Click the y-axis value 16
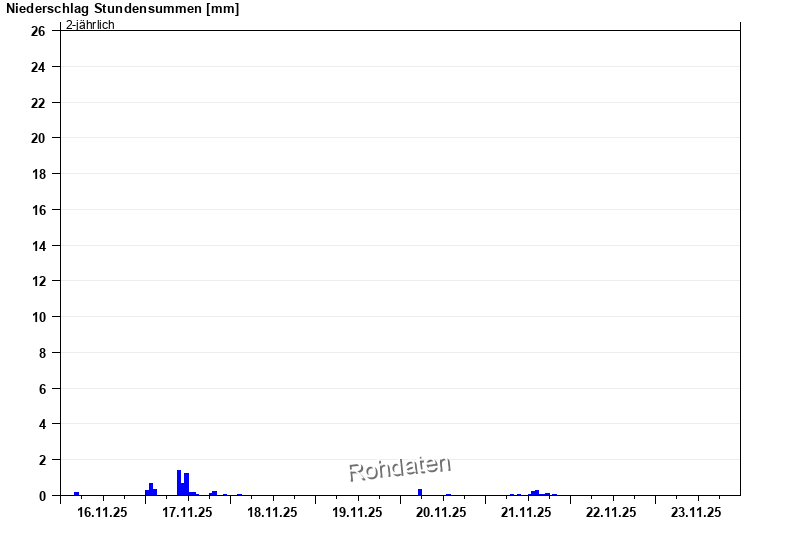The width and height of the screenshot is (800, 550). click(38, 210)
